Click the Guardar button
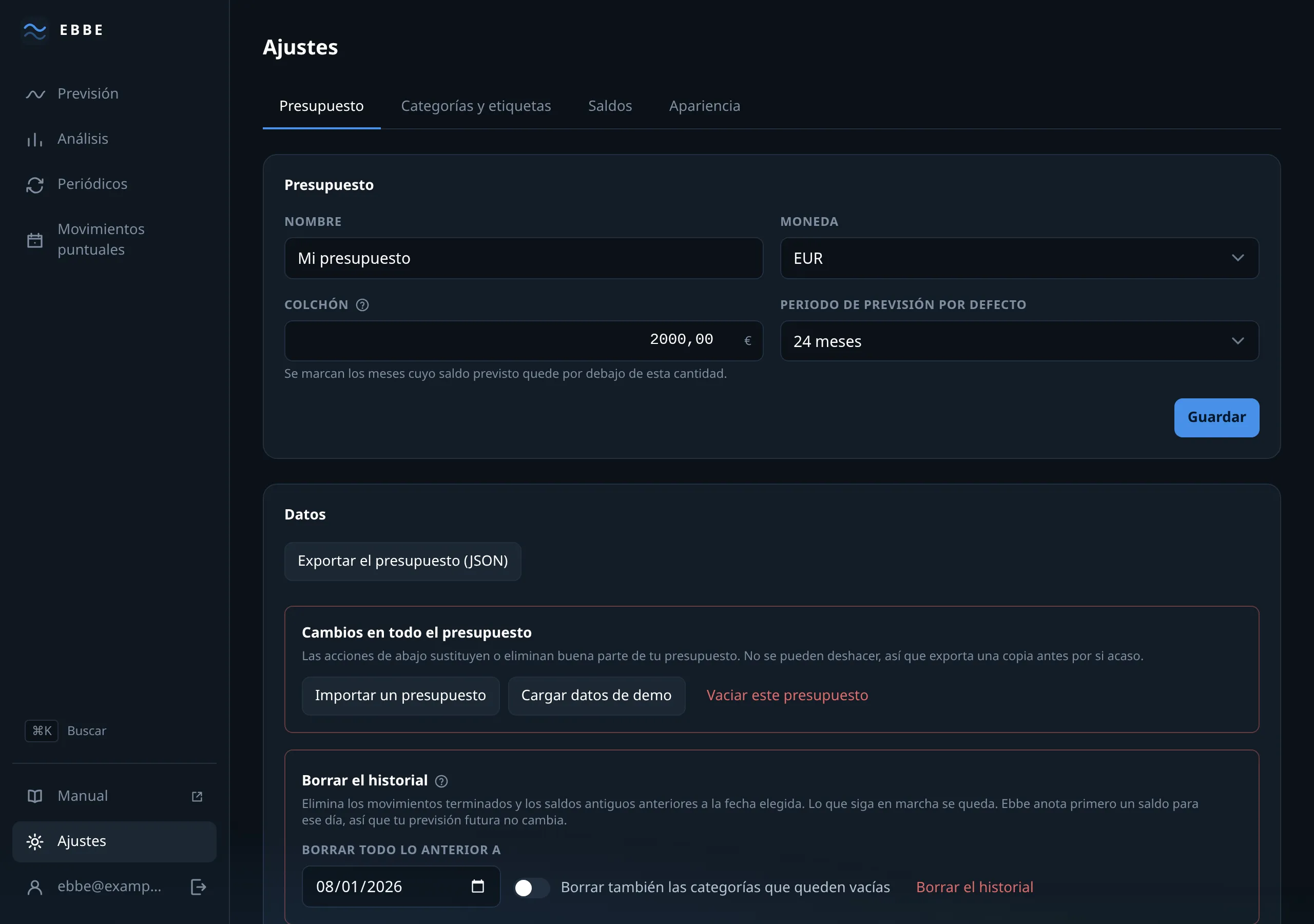 [1216, 417]
